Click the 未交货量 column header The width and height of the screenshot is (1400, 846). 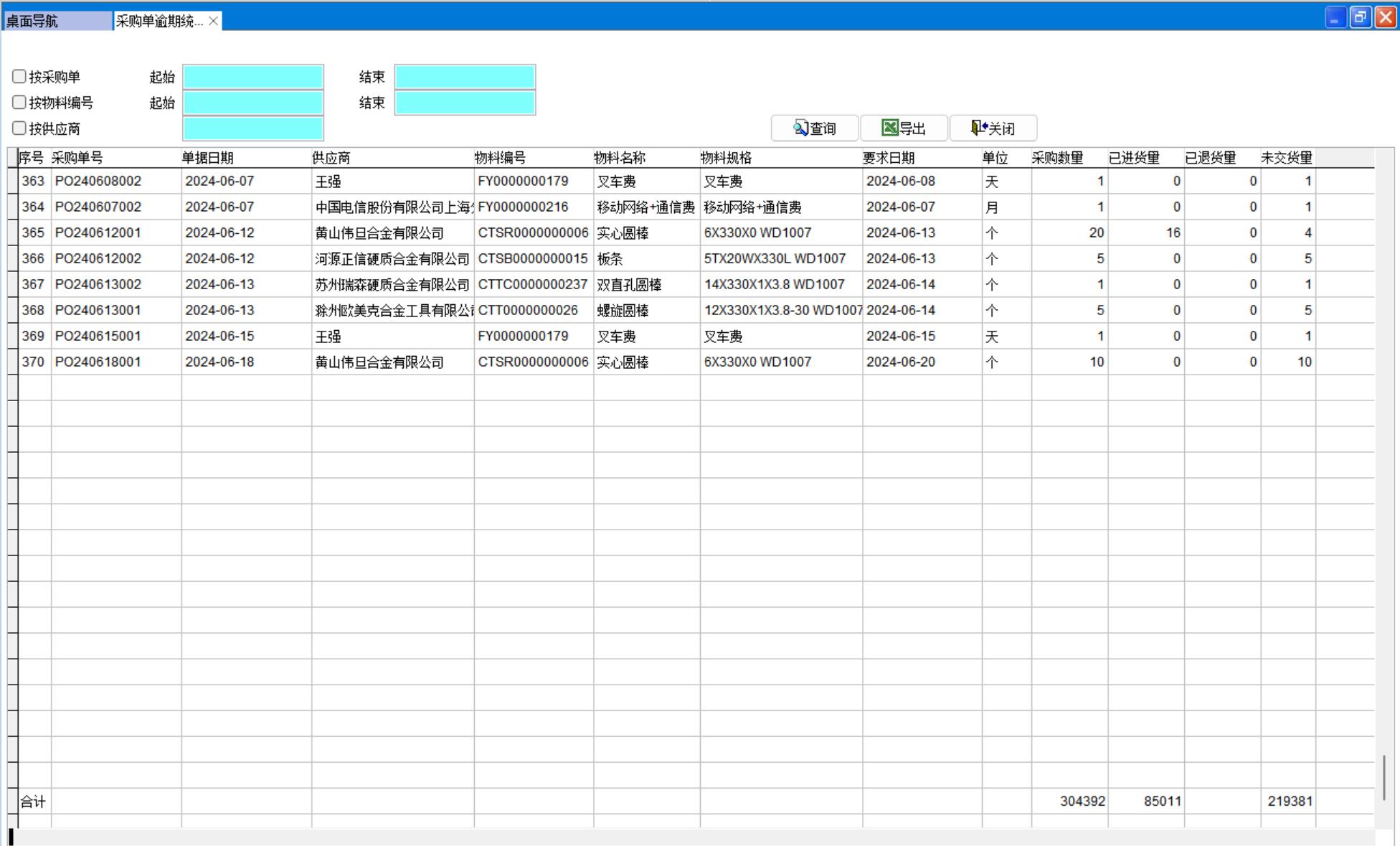click(1287, 158)
